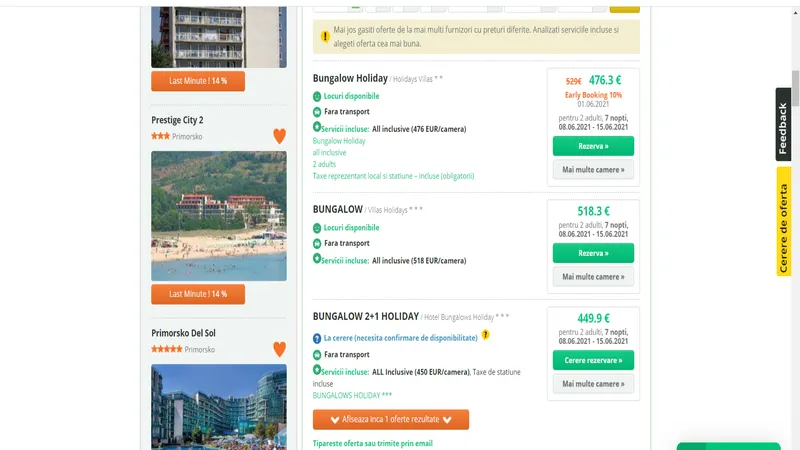
Task: Click the yellow warning icon in notice banner
Action: pos(325,37)
